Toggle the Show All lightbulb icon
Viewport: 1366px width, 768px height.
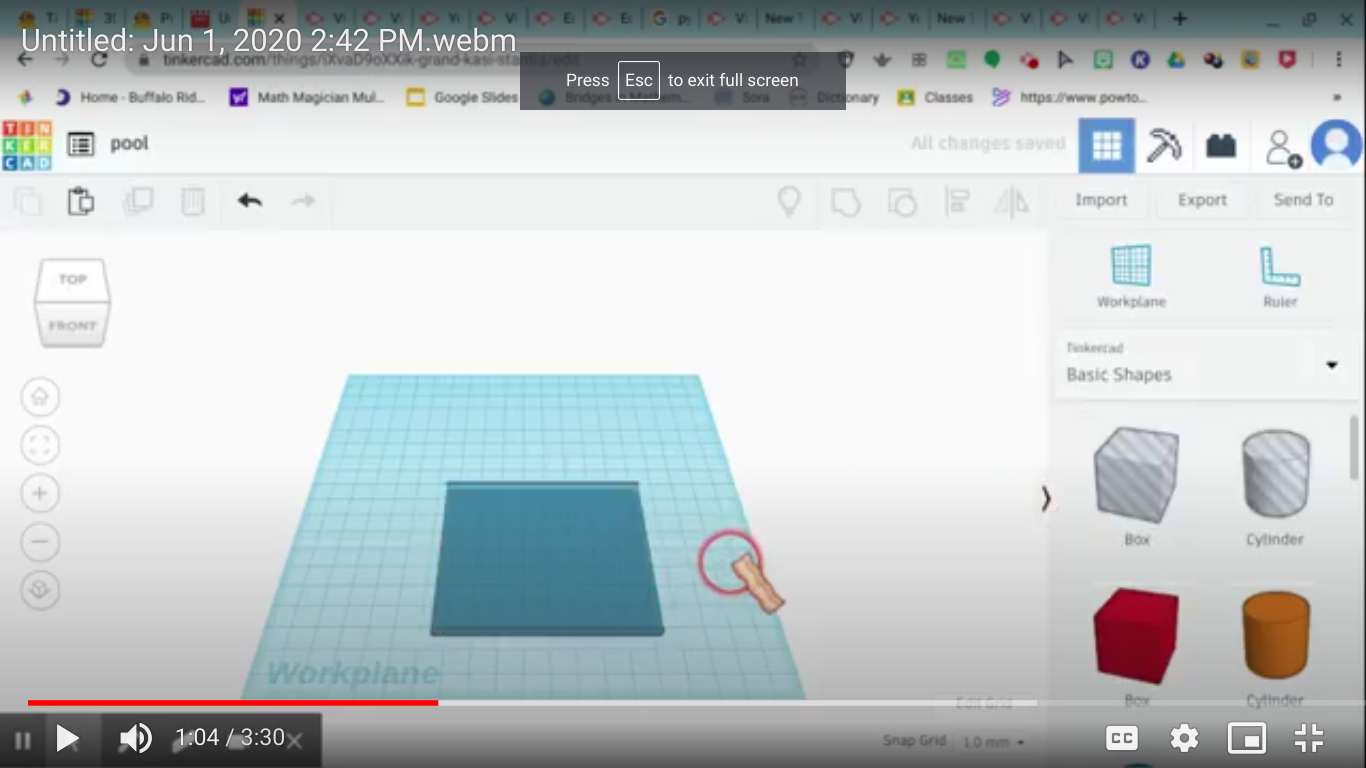pos(789,202)
